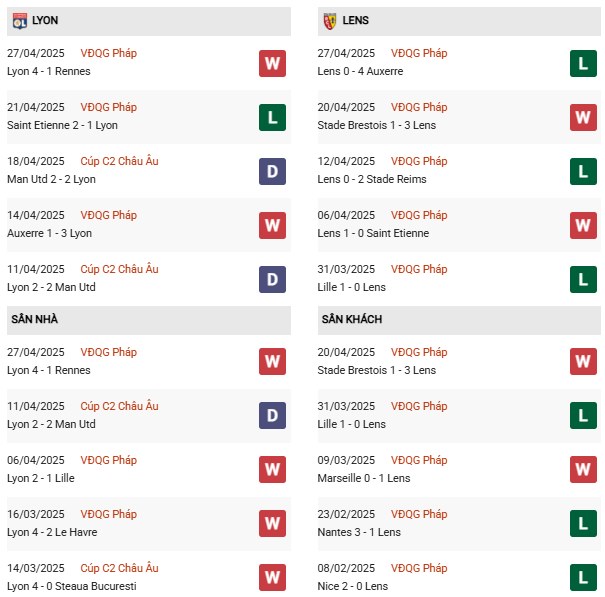Image resolution: width=605 pixels, height=597 pixels.
Task: Click the Lens club crest icon
Action: coord(330,21)
